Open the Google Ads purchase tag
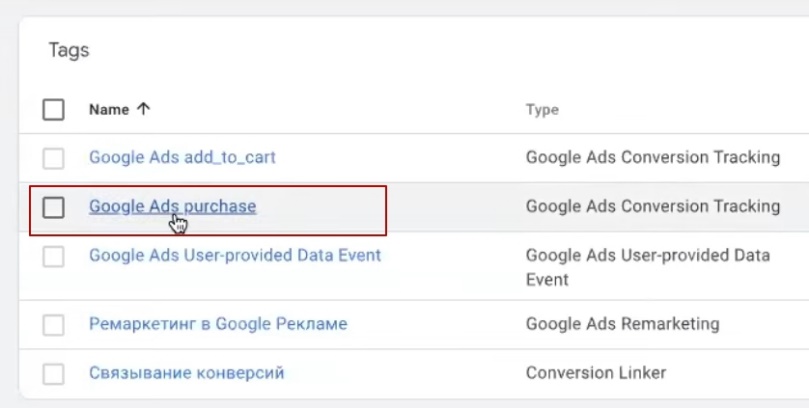809x408 pixels. [172, 206]
